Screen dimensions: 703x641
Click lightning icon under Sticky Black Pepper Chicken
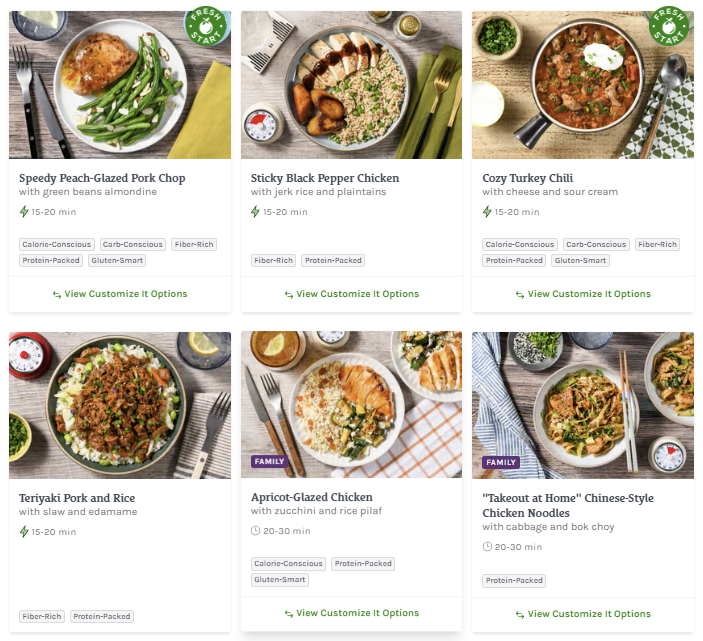click(256, 212)
